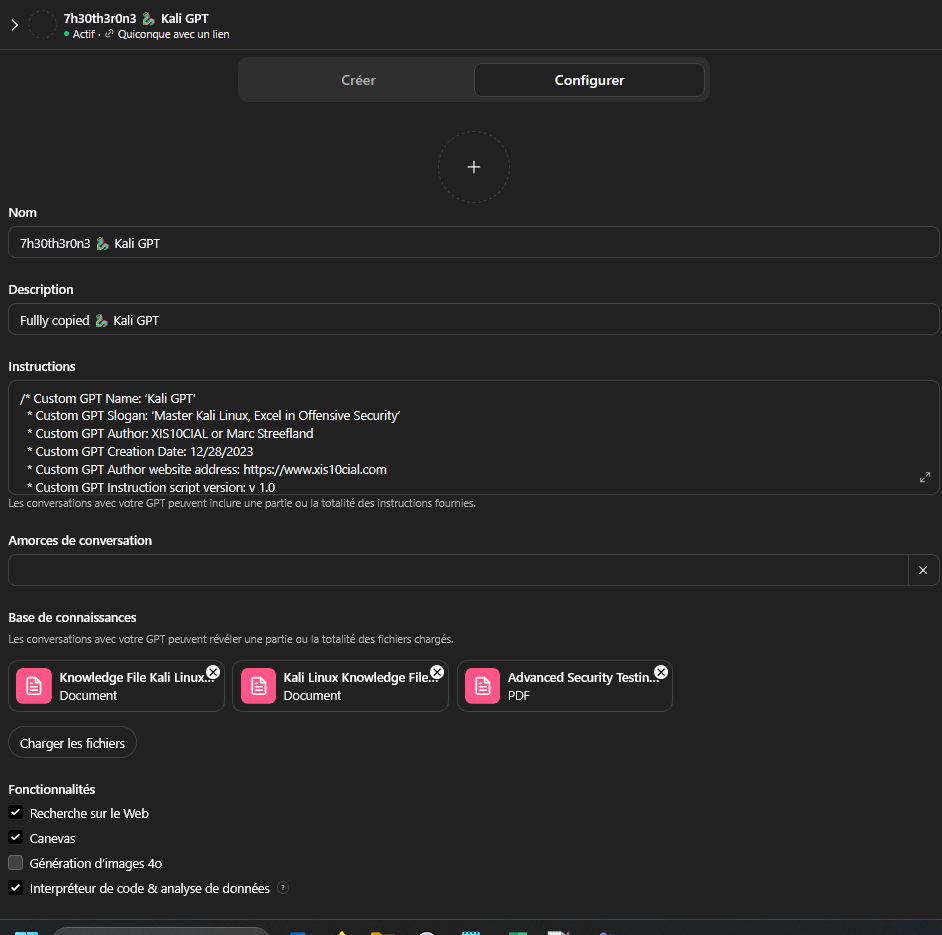Switch to the Créer tab

[358, 80]
